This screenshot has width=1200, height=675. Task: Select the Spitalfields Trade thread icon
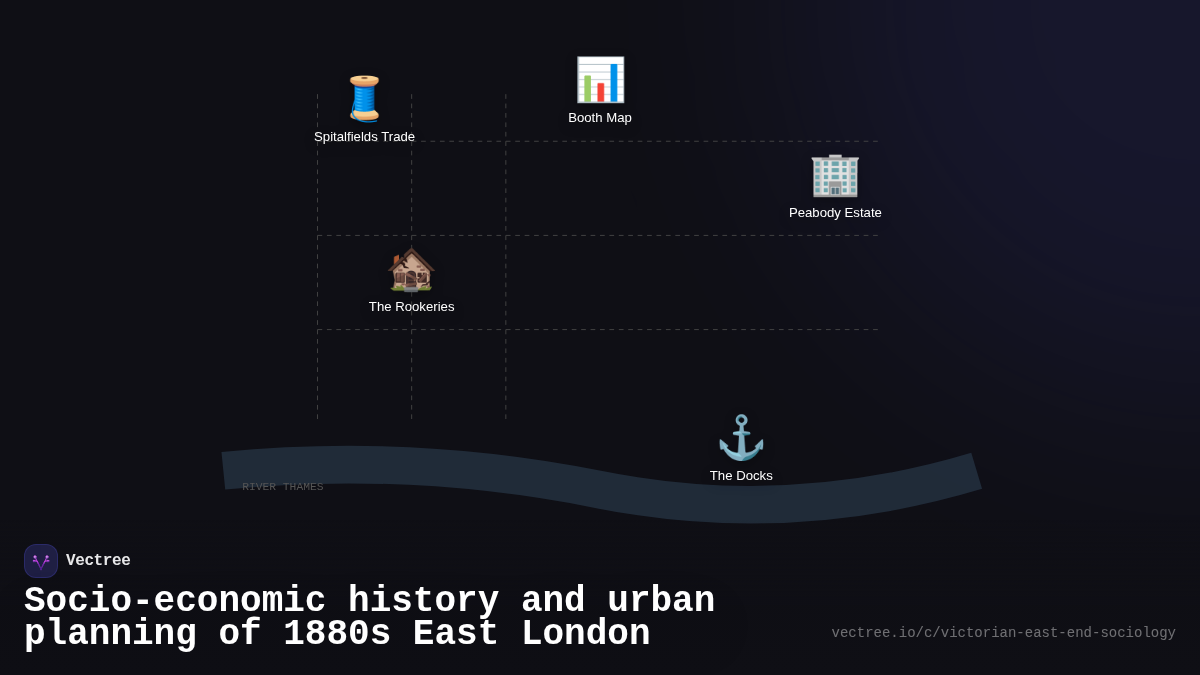pyautogui.click(x=364, y=98)
